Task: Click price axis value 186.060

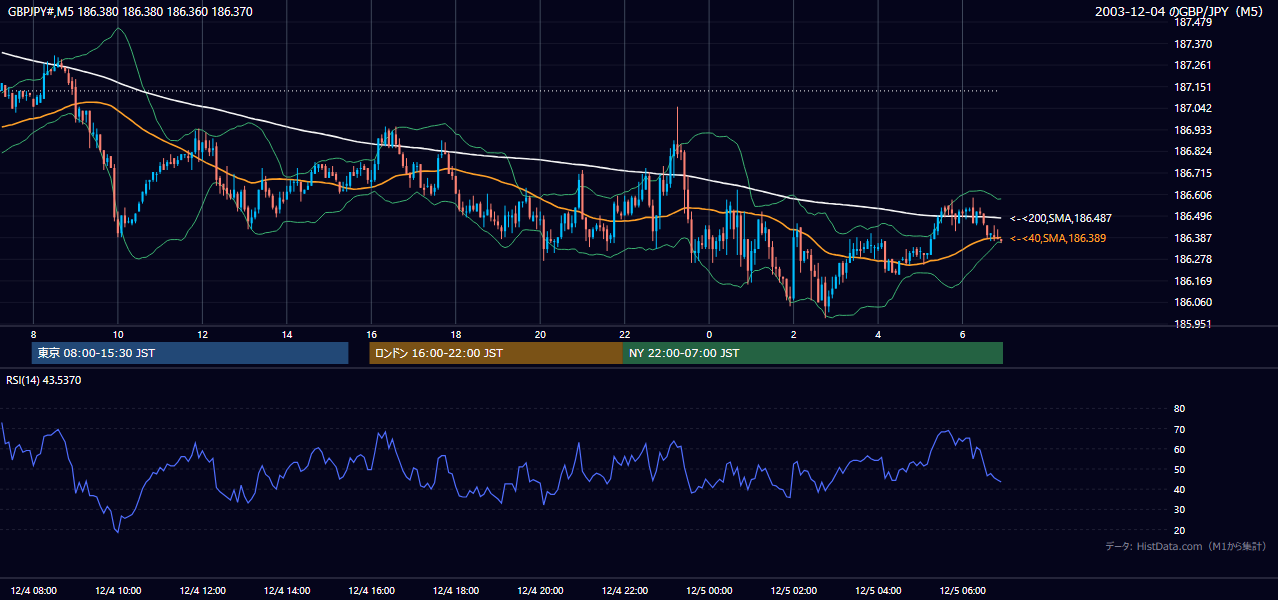Action: 1192,302
